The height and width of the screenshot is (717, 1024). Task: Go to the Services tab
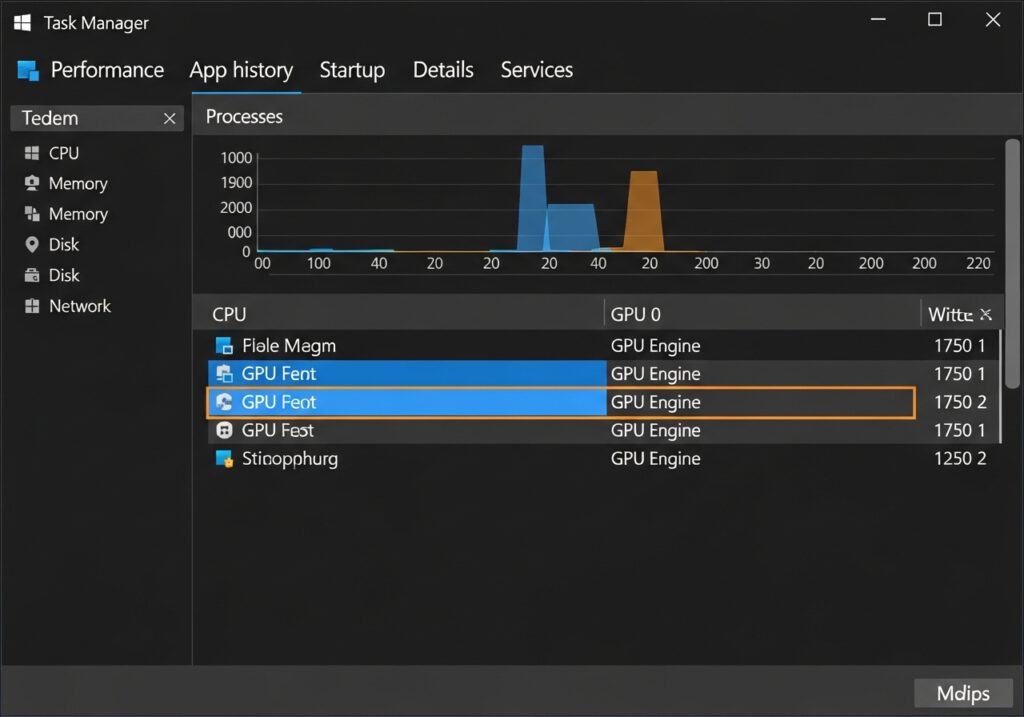click(x=536, y=70)
